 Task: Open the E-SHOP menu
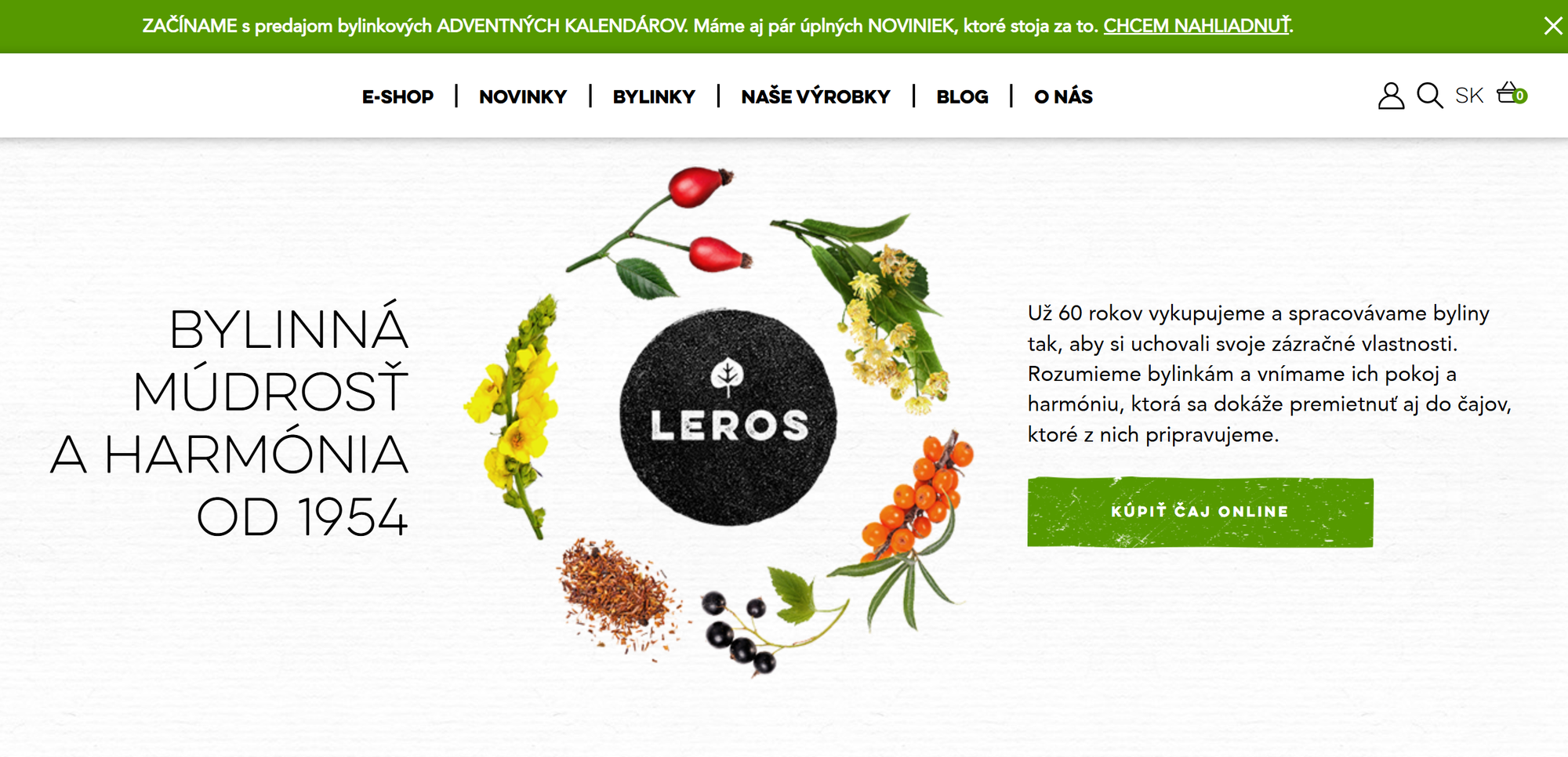[397, 96]
